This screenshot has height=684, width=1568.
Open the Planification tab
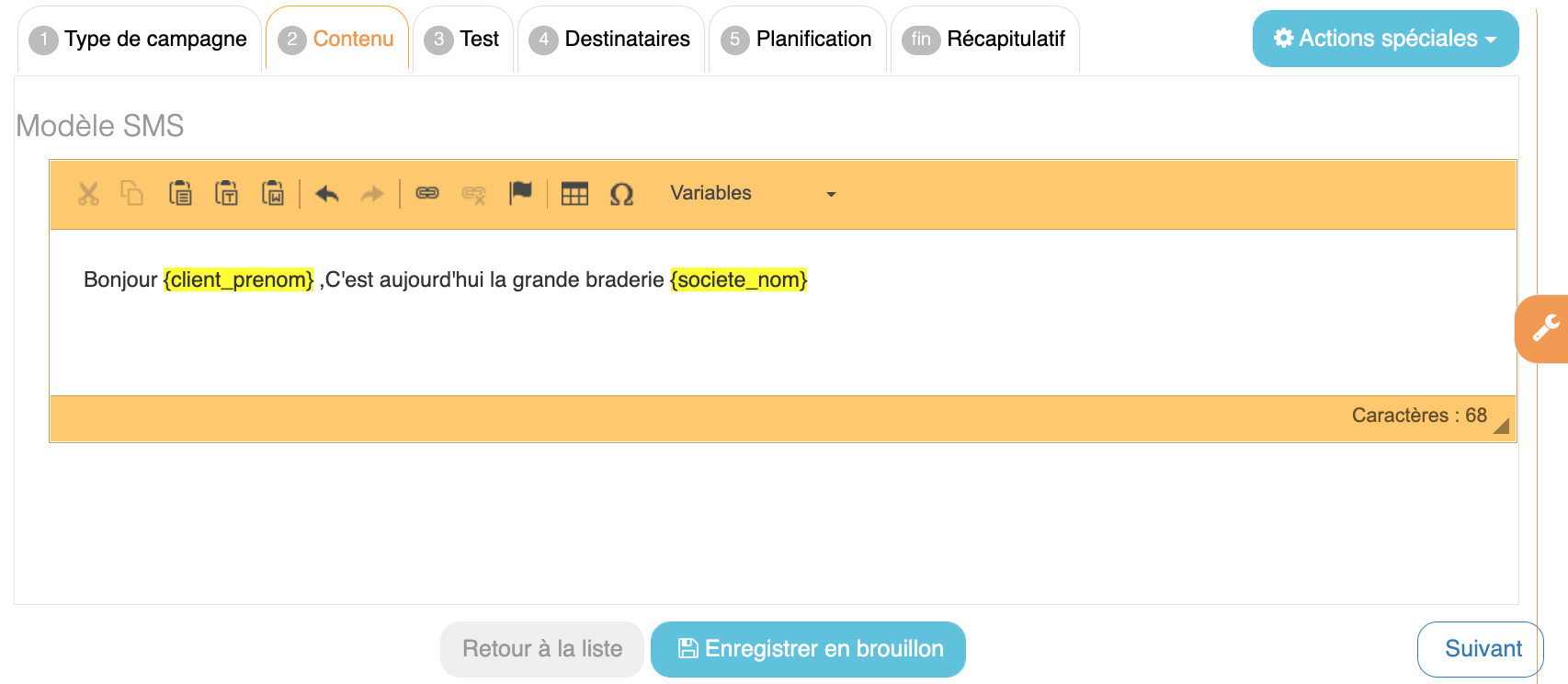(x=797, y=40)
